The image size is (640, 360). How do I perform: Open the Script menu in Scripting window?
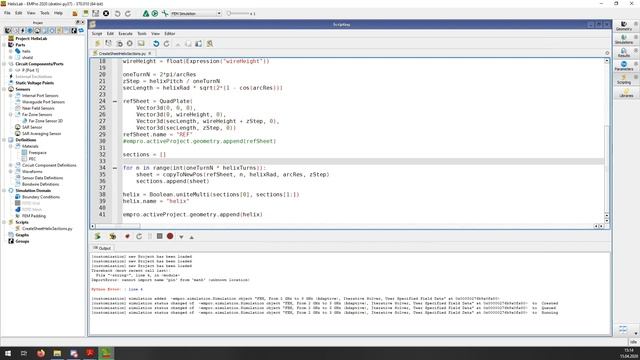(97, 33)
